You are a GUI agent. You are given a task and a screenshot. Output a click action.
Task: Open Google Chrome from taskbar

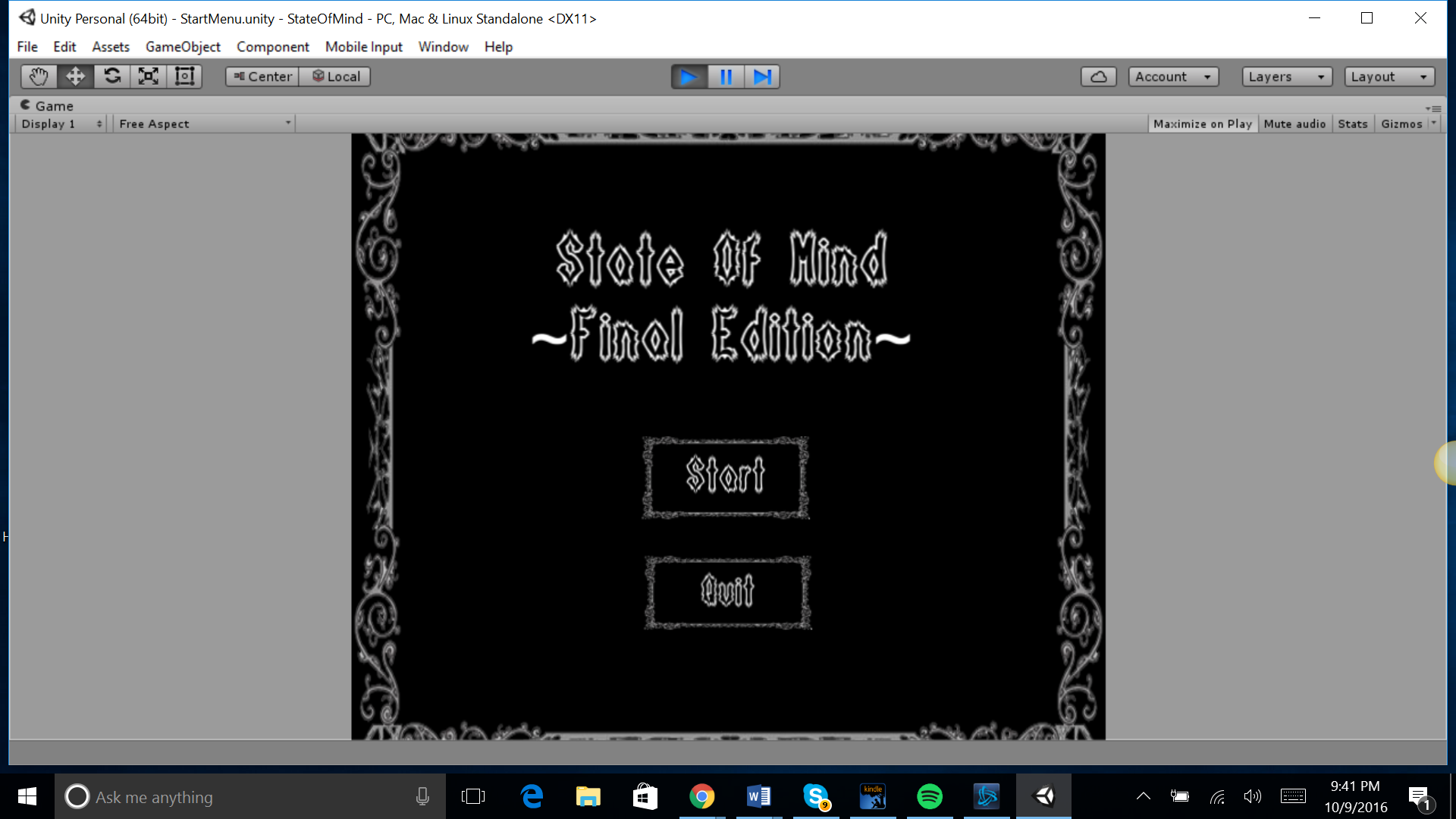702,796
